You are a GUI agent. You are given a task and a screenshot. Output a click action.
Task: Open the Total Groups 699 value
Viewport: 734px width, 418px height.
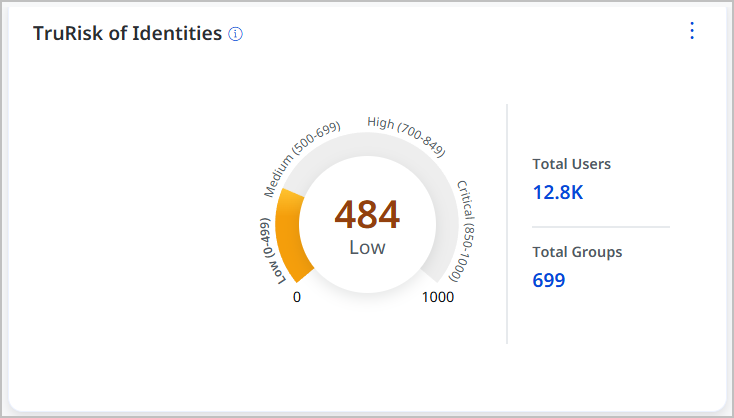pos(549,280)
